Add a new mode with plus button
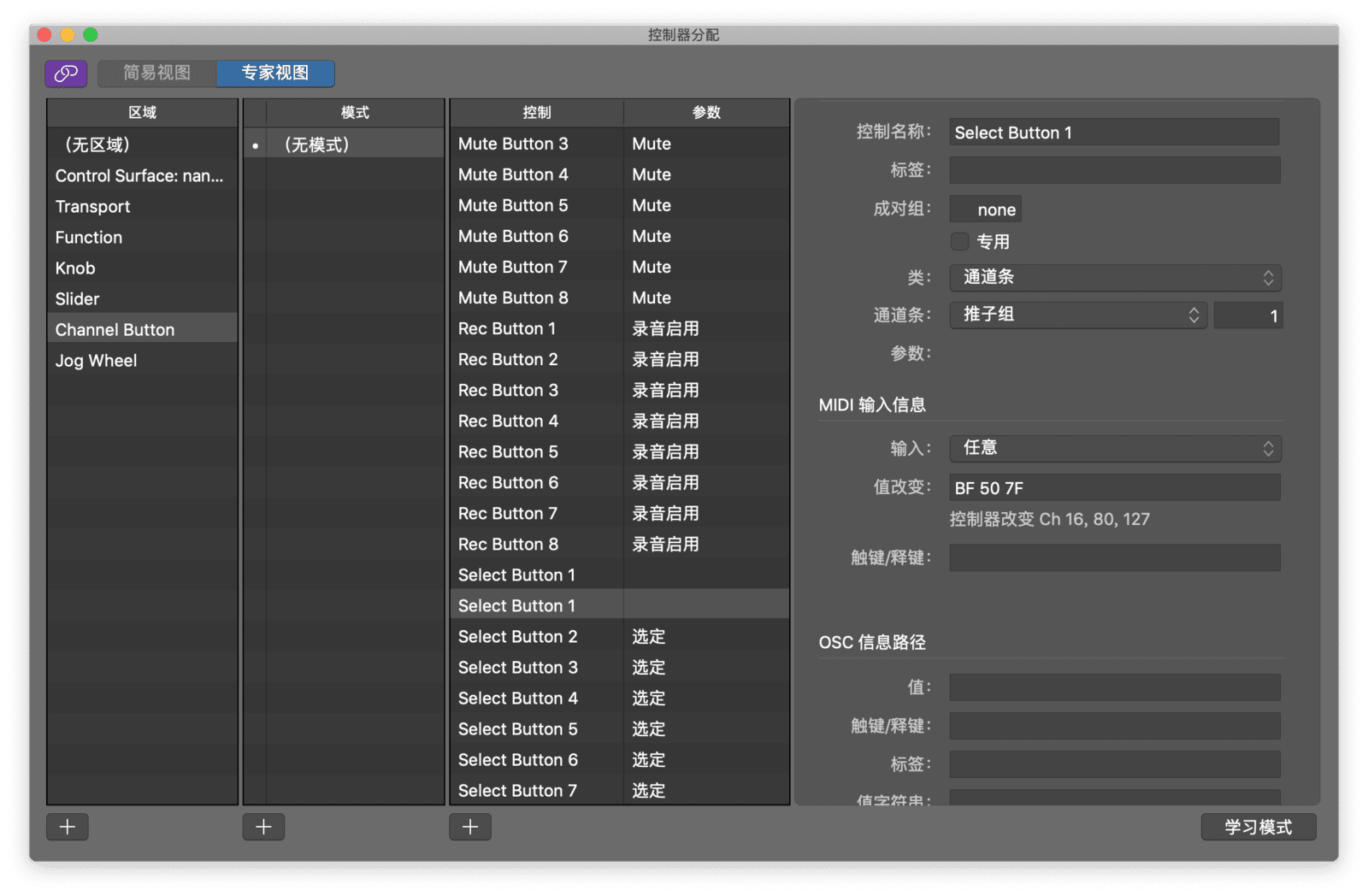The image size is (1368, 896). pos(263,827)
